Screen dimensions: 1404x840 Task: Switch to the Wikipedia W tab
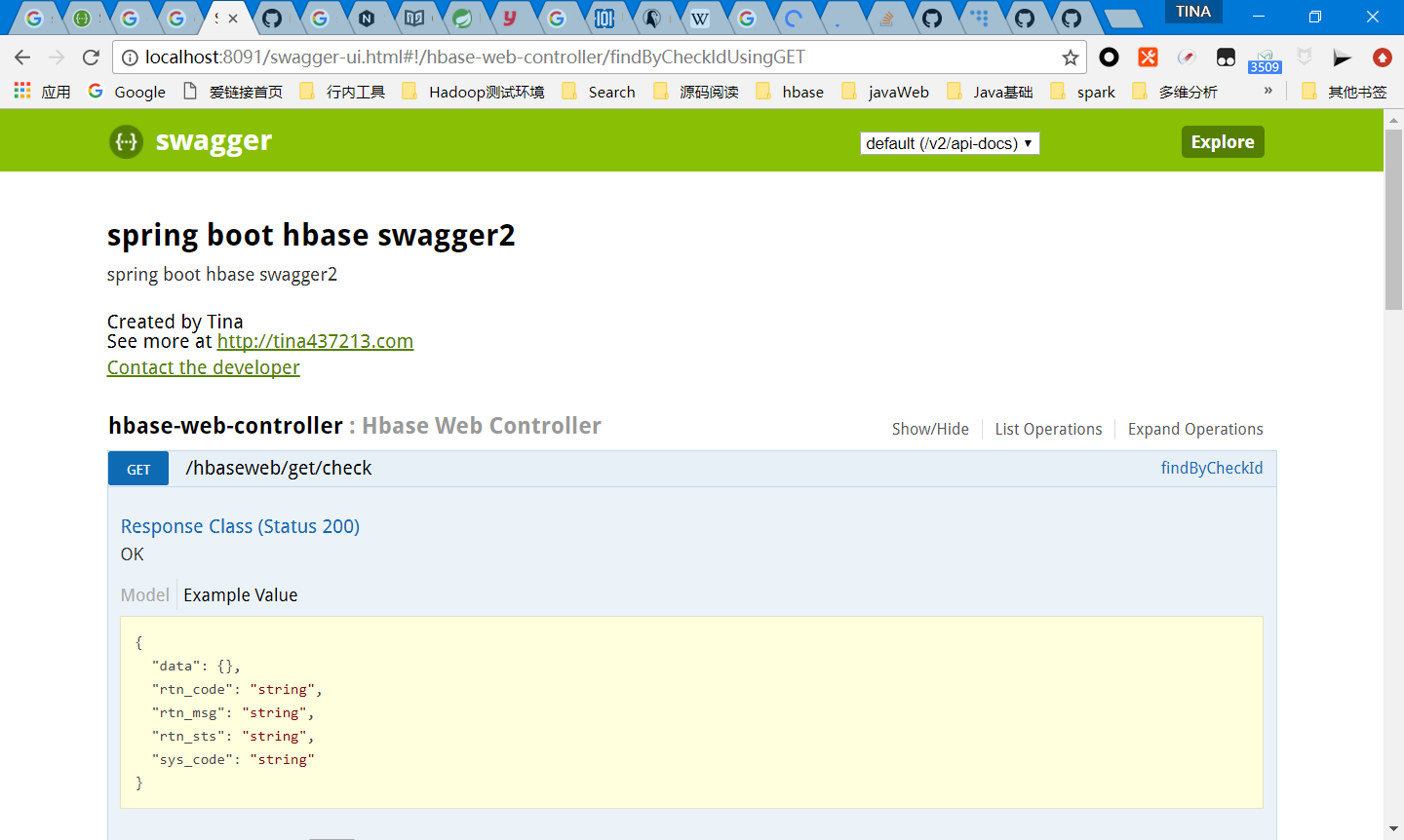coord(700,18)
